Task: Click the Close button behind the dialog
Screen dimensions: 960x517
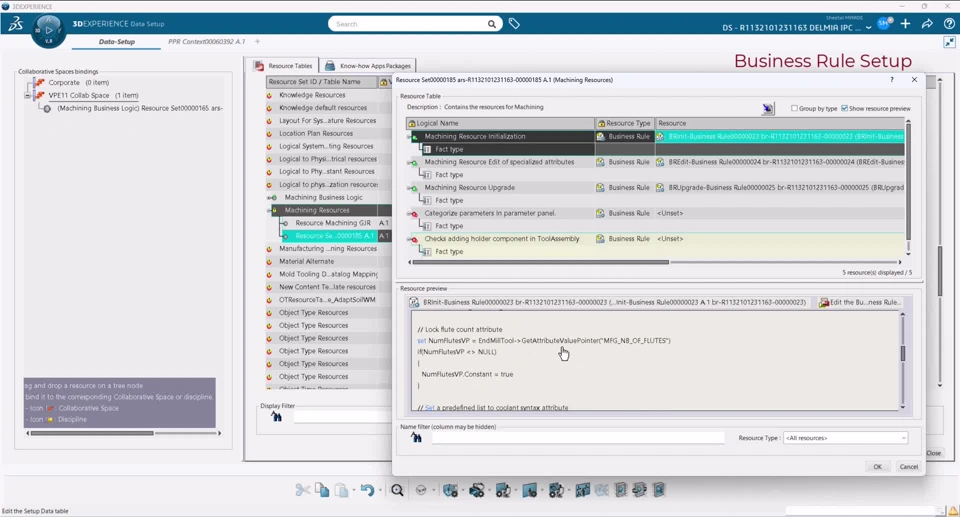Action: 934,453
